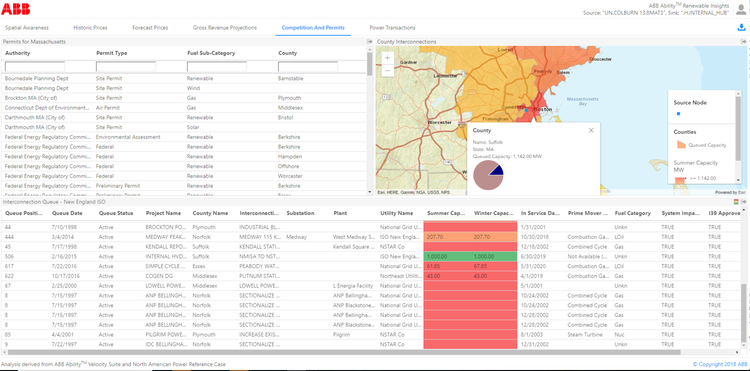This screenshot has width=750, height=371.
Task: Click the Authority filter input field
Action: (x=35, y=66)
